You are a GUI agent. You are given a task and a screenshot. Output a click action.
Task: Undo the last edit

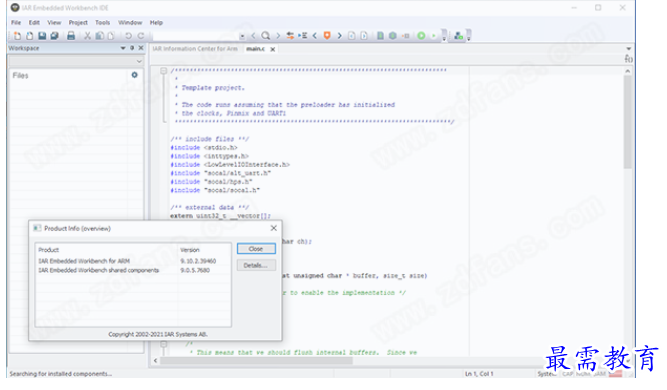point(128,36)
